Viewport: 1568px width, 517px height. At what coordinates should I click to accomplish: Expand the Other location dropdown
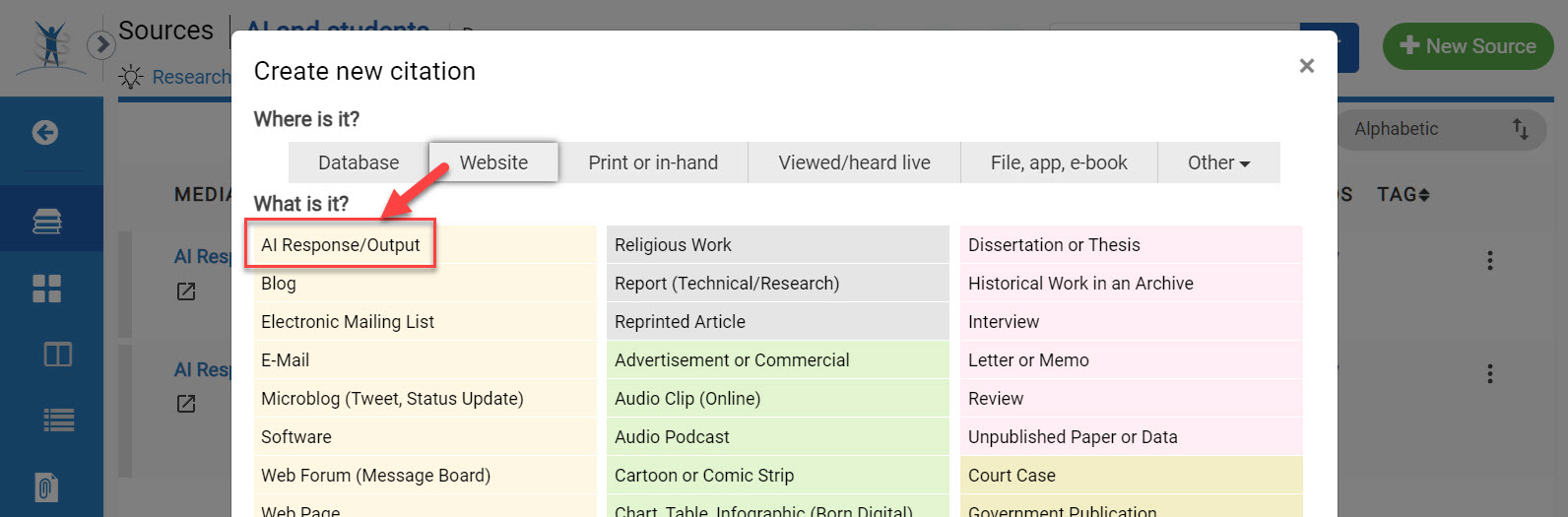pyautogui.click(x=1218, y=162)
